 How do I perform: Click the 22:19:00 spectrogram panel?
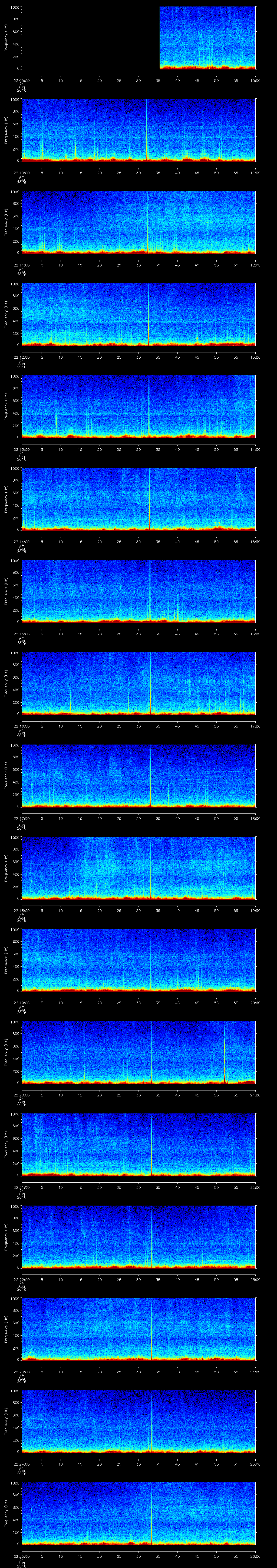click(x=139, y=960)
